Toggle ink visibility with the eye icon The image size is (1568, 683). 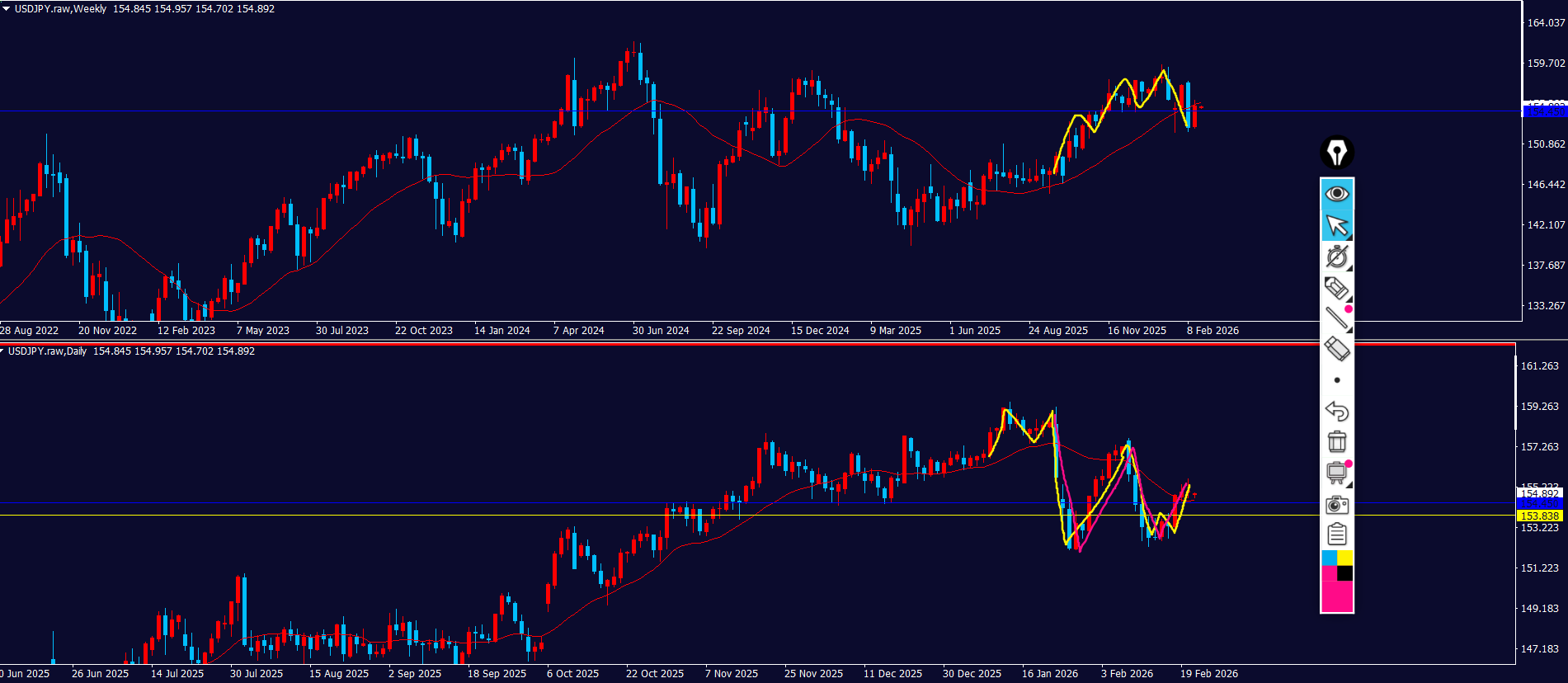1336,194
